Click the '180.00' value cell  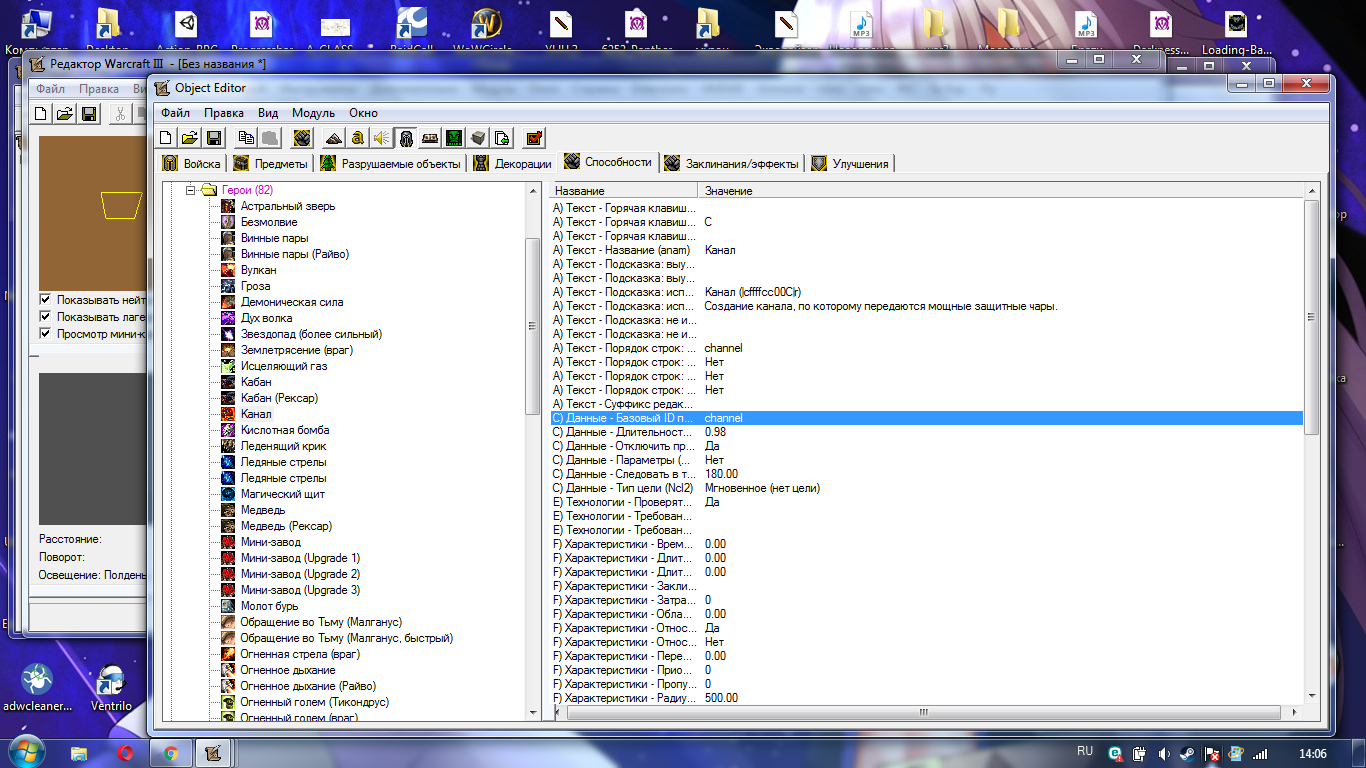pos(721,474)
